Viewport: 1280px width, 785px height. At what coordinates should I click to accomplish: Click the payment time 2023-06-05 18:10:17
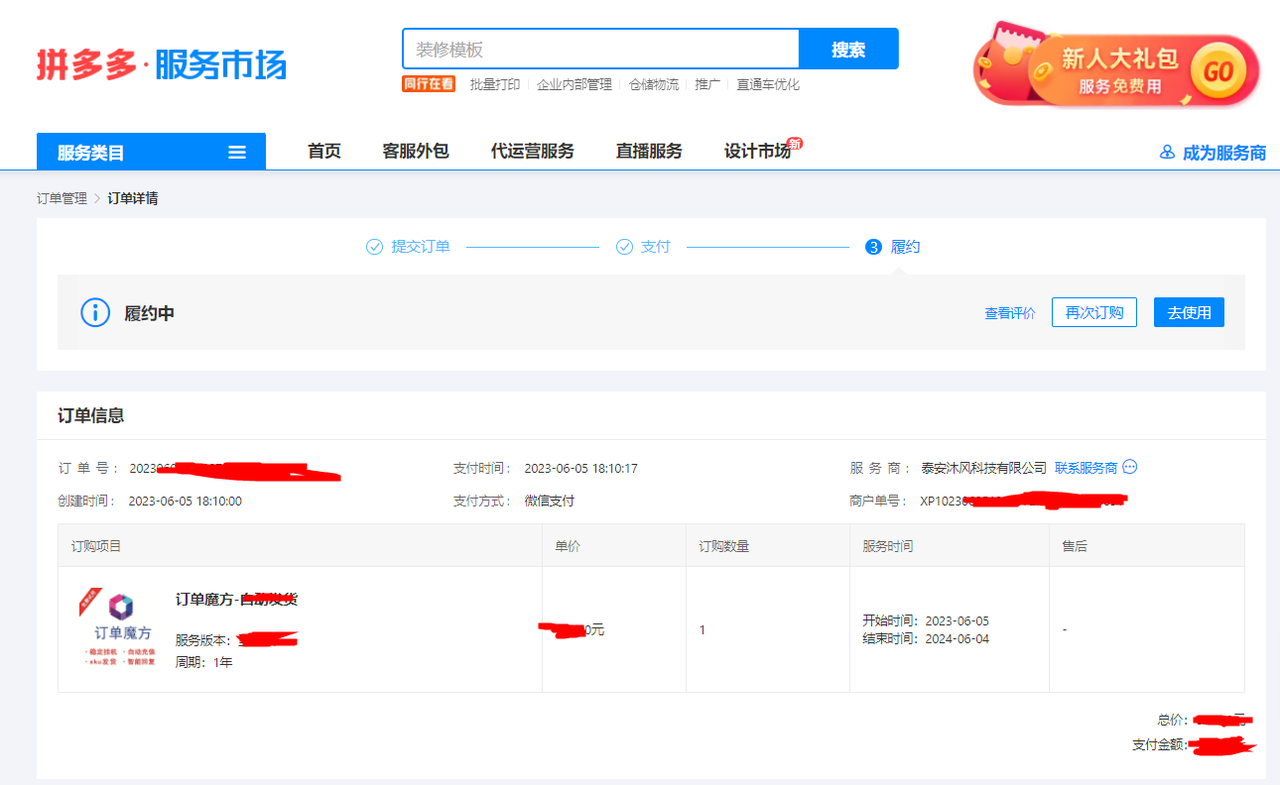pyautogui.click(x=581, y=468)
